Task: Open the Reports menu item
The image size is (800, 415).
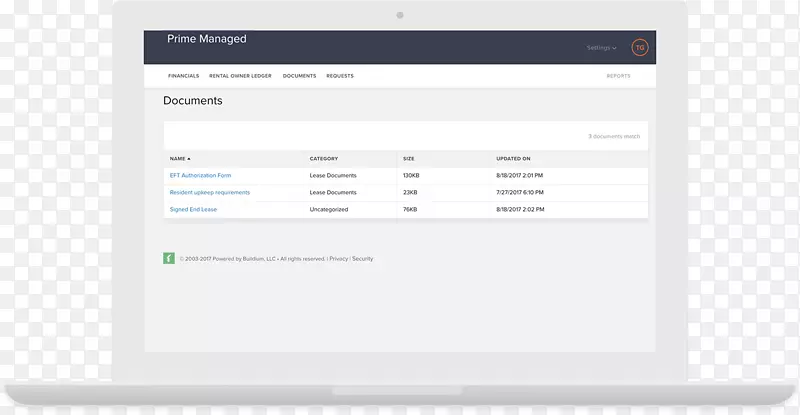Action: point(619,76)
